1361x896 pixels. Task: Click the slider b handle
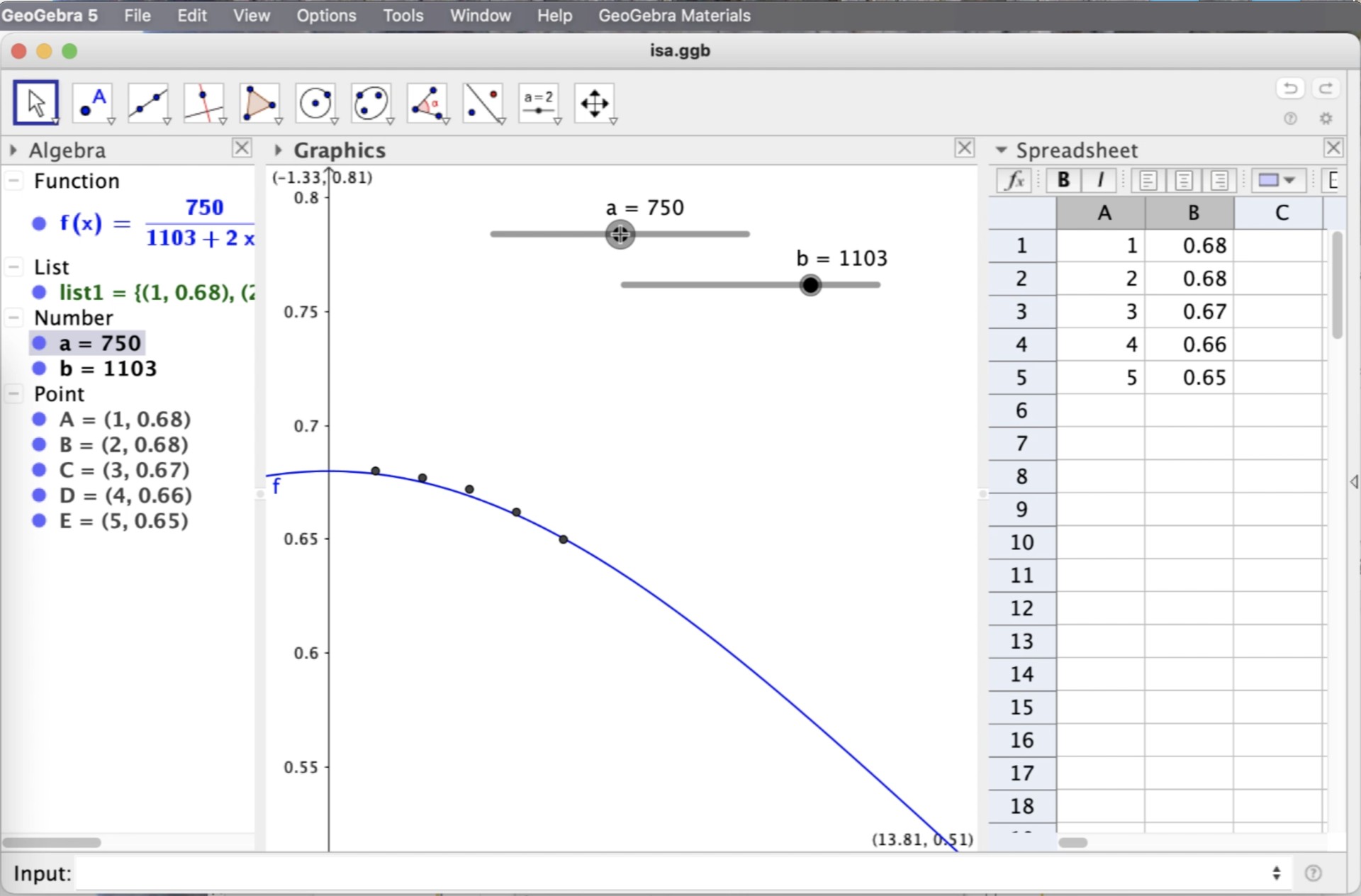click(x=810, y=285)
